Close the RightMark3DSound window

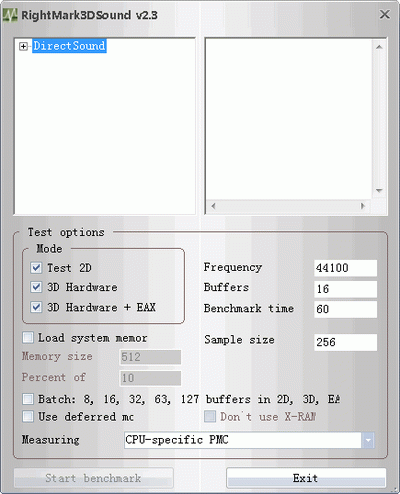click(385, 14)
